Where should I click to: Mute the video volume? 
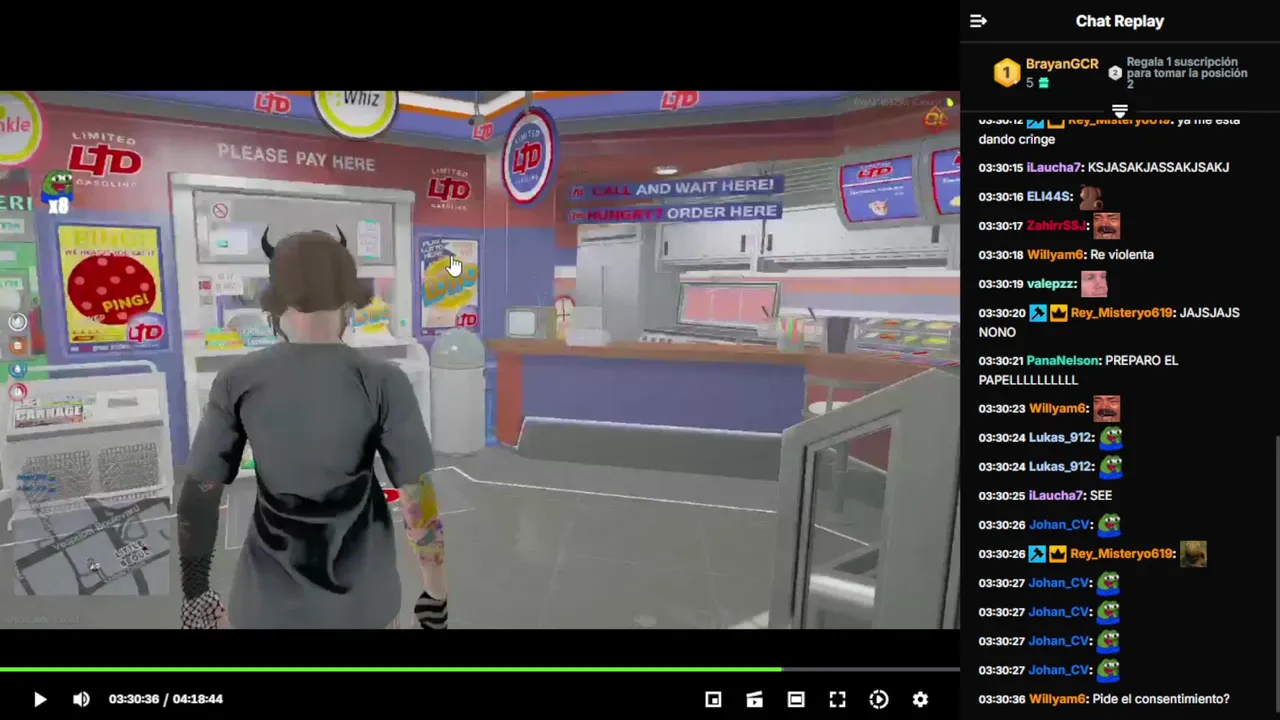(x=81, y=699)
